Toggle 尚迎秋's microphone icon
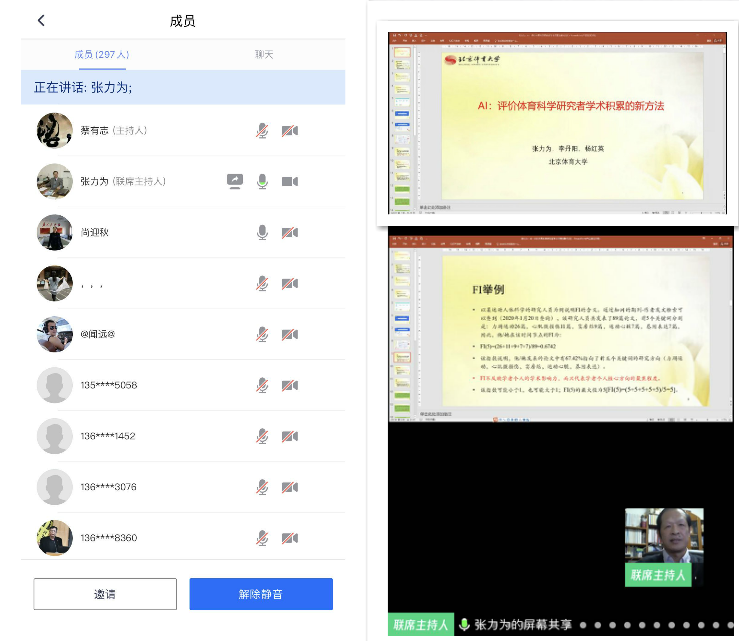The image size is (739, 641). [262, 232]
